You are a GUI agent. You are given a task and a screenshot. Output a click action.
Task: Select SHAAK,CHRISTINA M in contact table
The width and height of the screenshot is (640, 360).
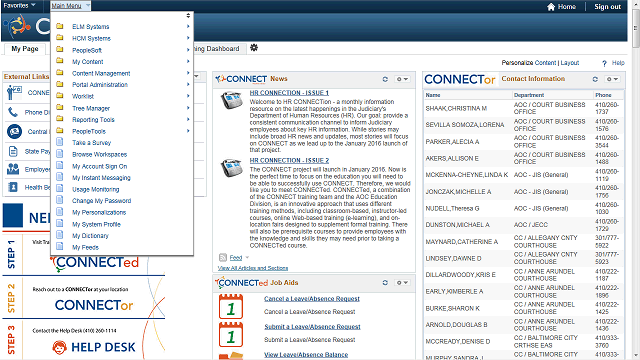click(x=456, y=109)
